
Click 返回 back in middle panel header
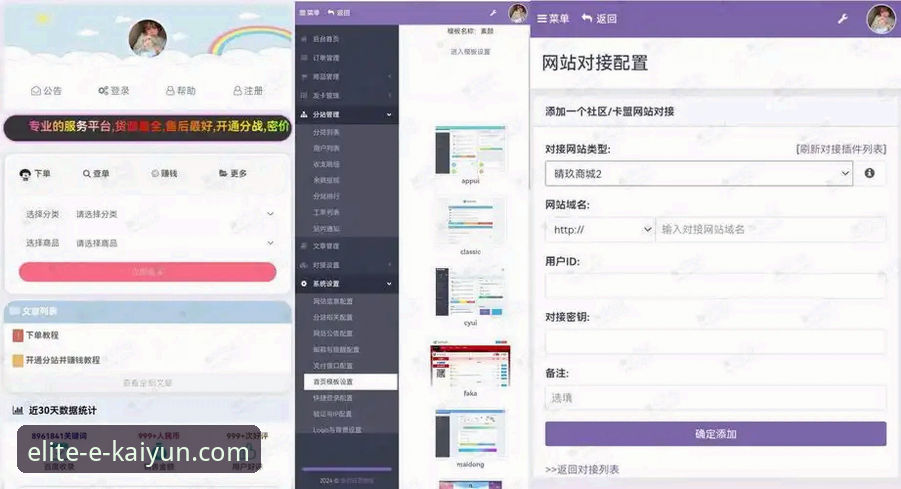(x=338, y=13)
